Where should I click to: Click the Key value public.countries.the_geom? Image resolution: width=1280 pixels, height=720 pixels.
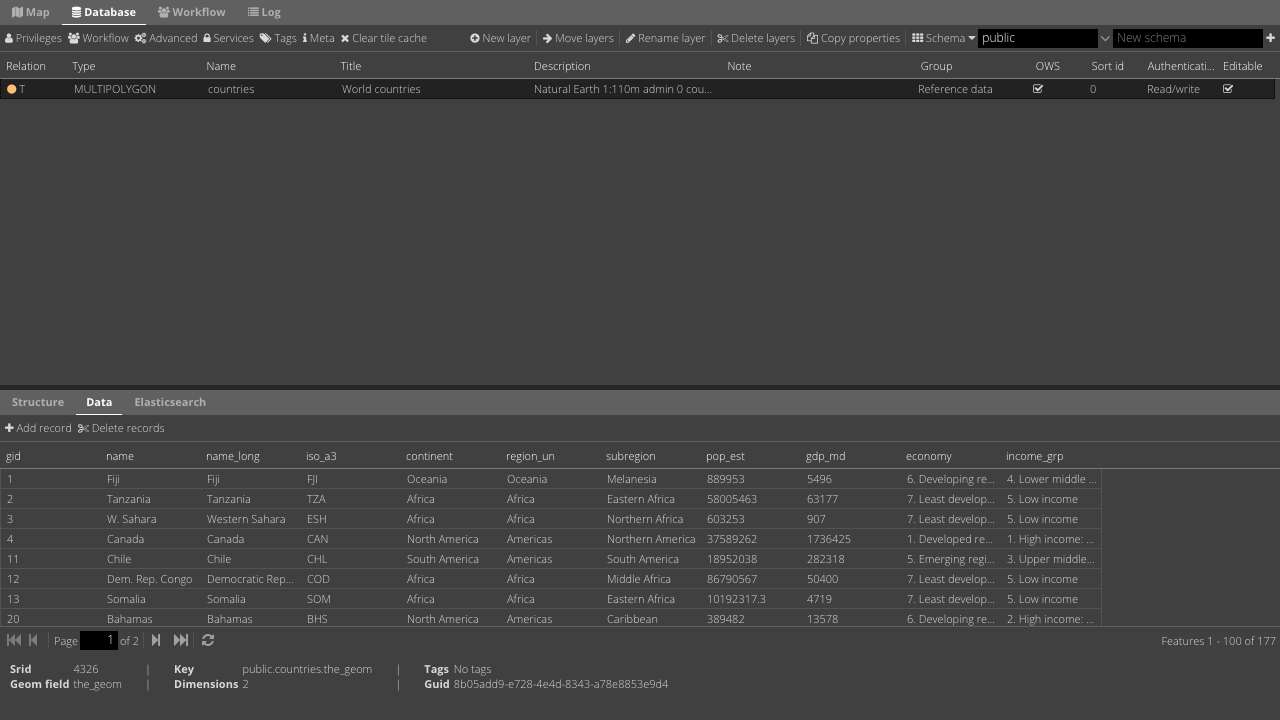click(307, 669)
